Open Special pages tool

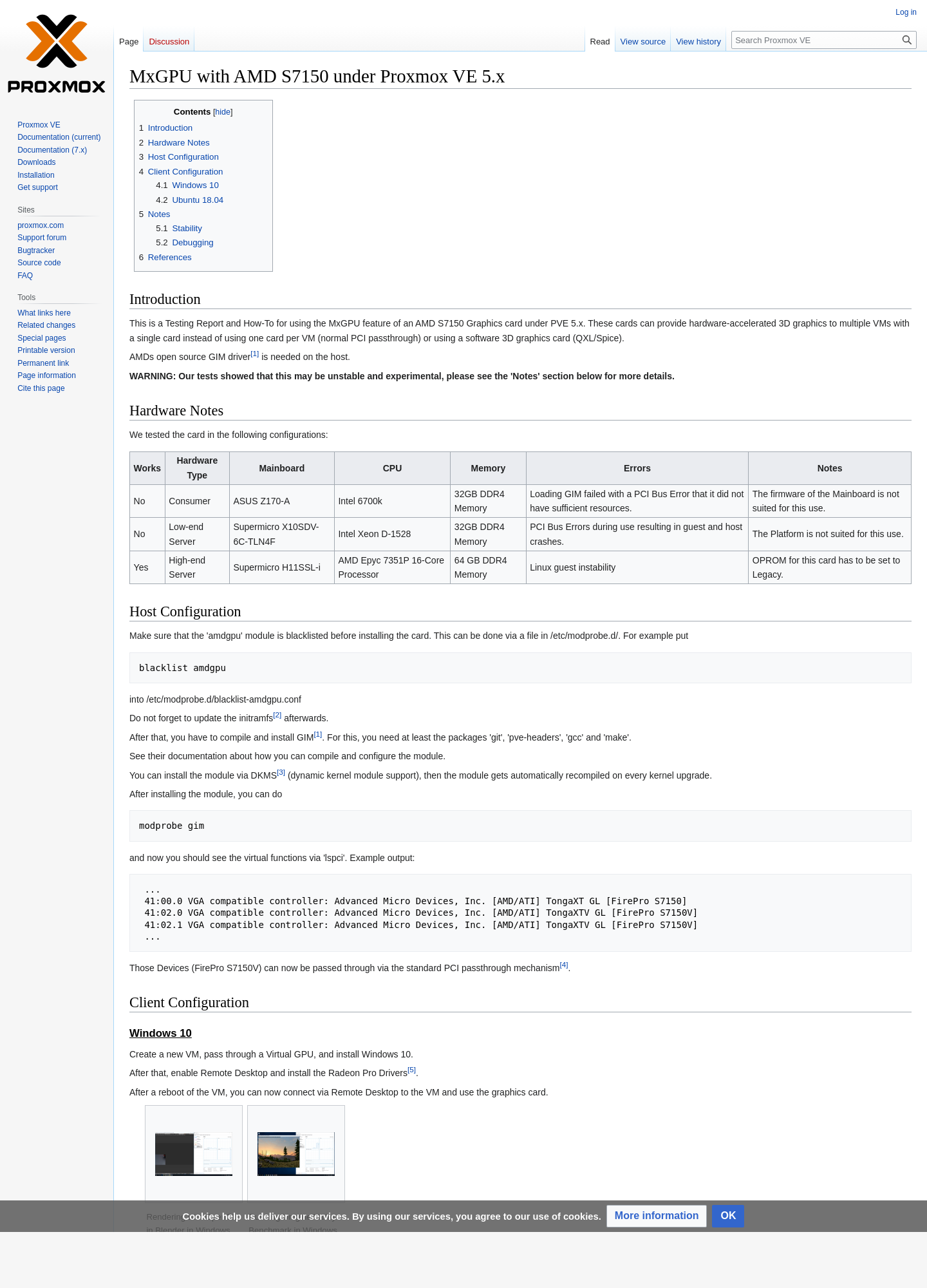(x=41, y=338)
